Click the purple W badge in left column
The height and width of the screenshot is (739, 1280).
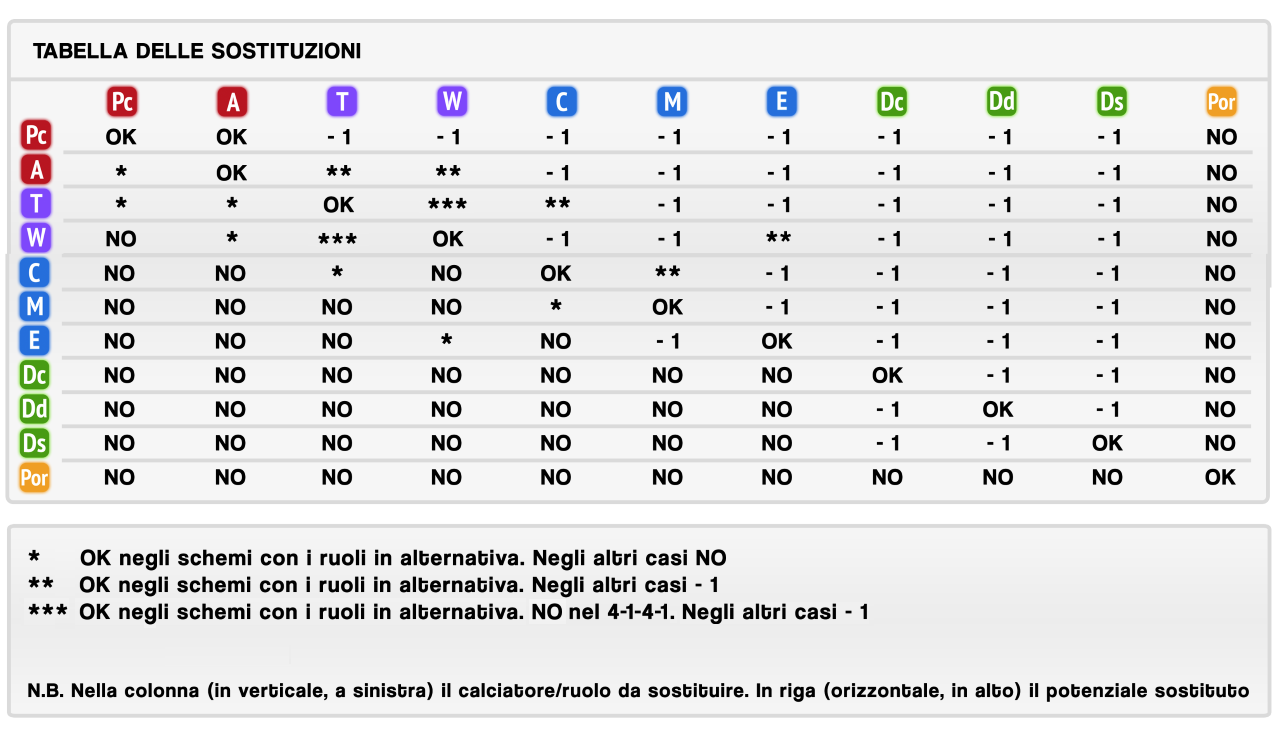pyautogui.click(x=35, y=238)
